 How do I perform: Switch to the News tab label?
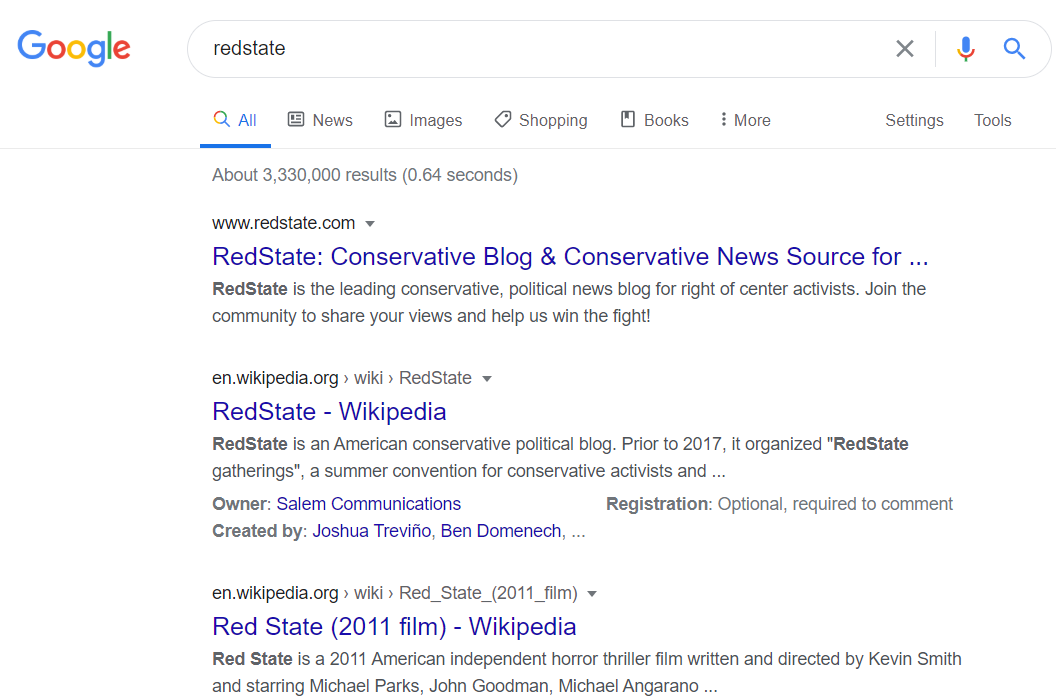332,120
